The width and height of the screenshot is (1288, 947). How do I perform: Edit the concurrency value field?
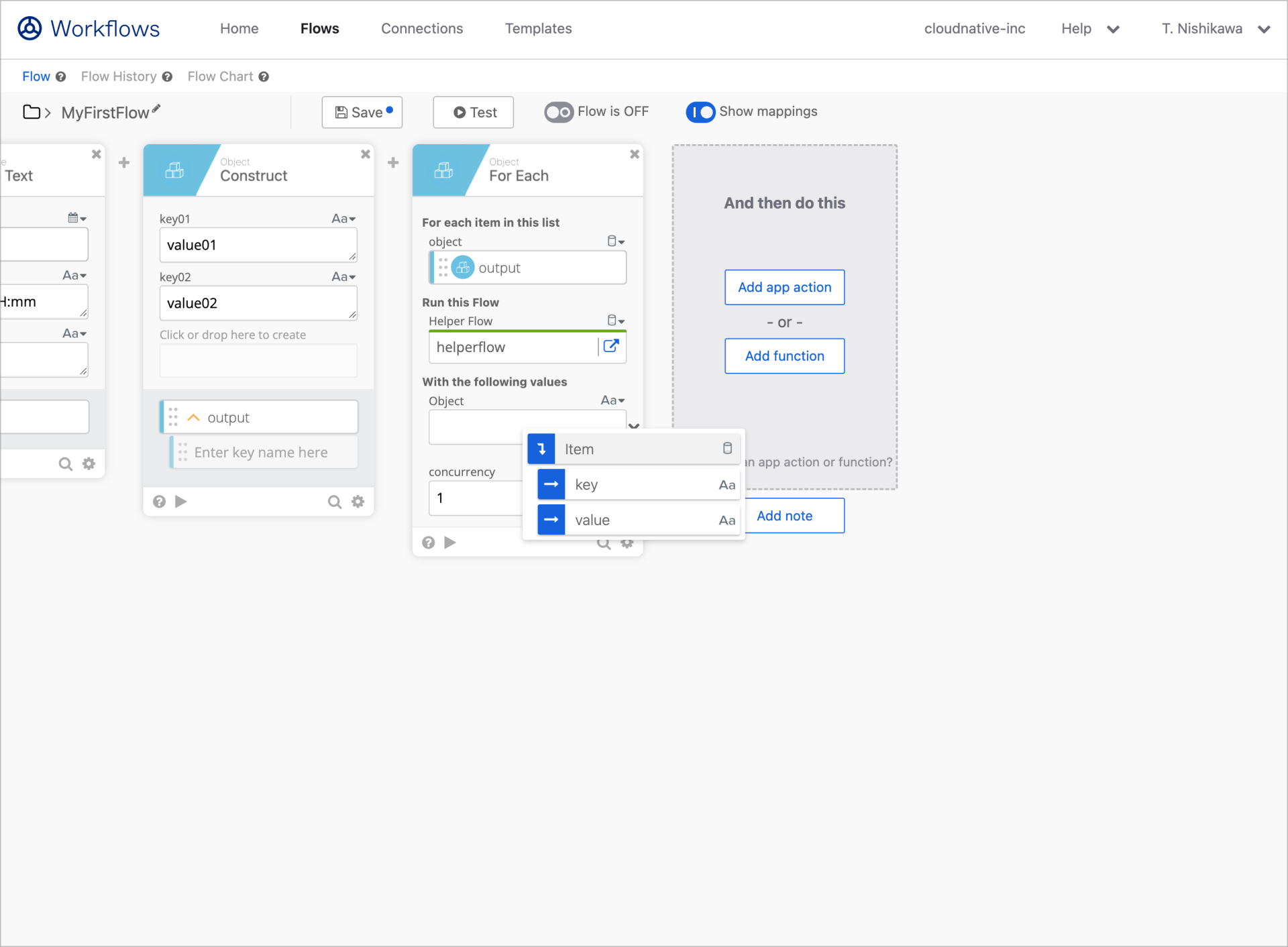(470, 498)
